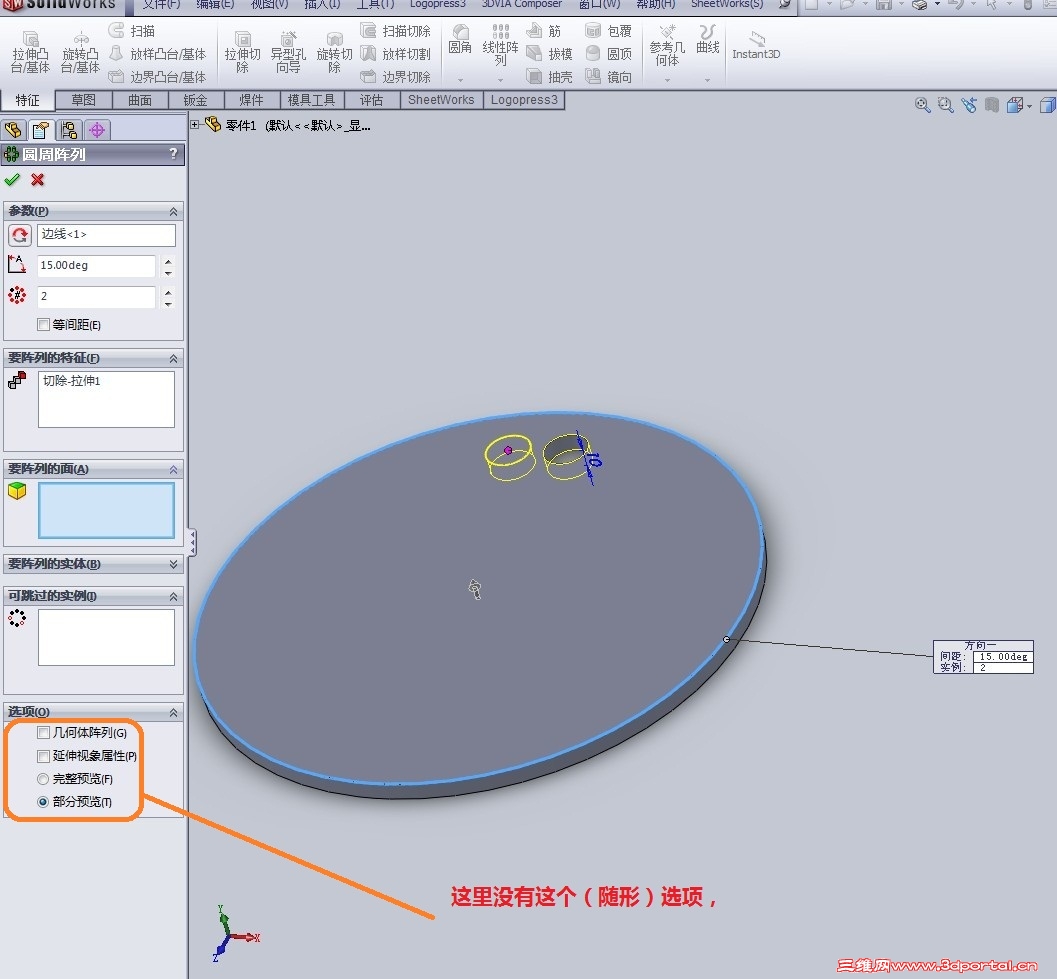Viewport: 1057px width, 979px height.
Task: Click the 要阵列的面 faces selection box
Action: (x=106, y=510)
